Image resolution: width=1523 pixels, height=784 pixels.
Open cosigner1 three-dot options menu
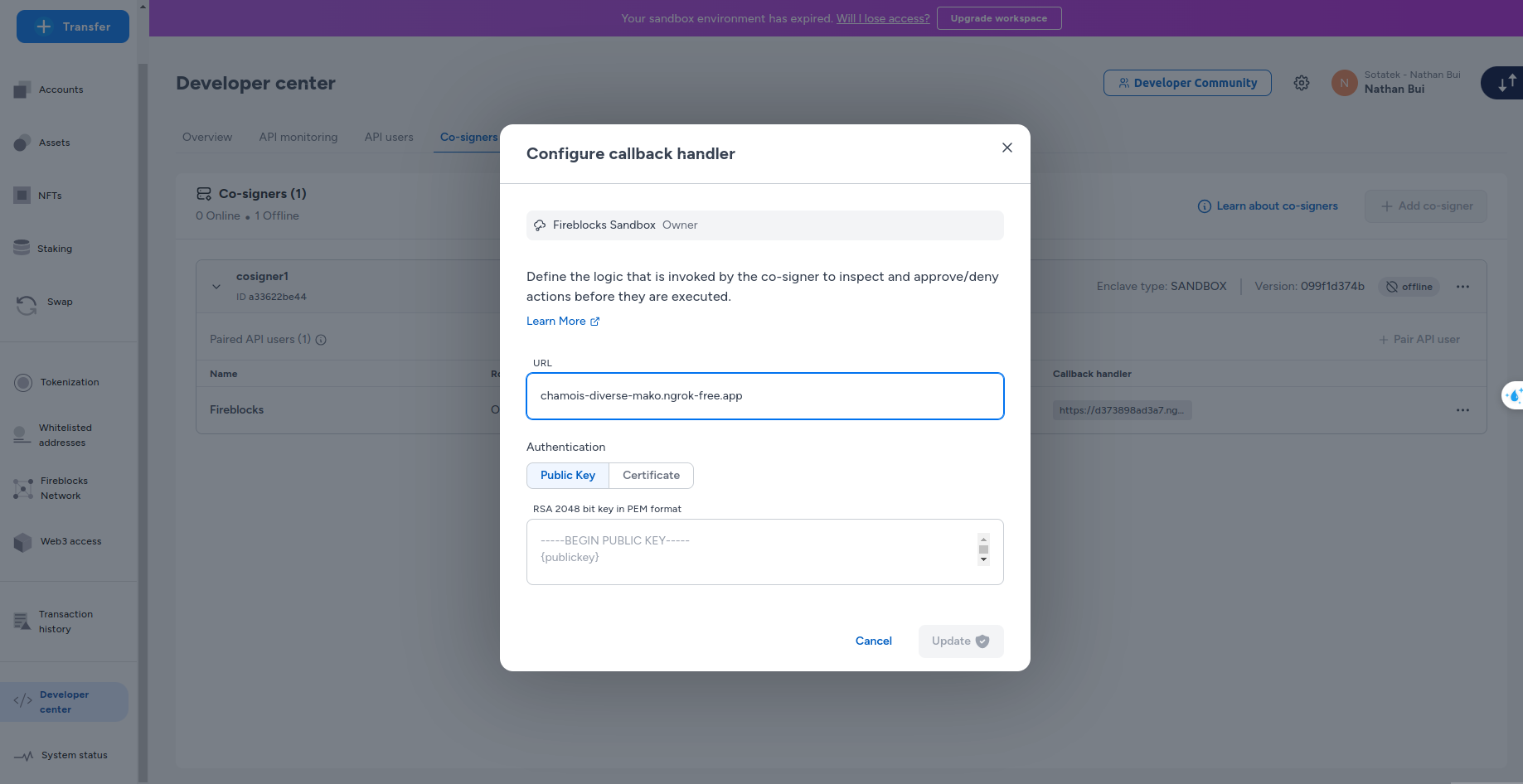pyautogui.click(x=1462, y=287)
